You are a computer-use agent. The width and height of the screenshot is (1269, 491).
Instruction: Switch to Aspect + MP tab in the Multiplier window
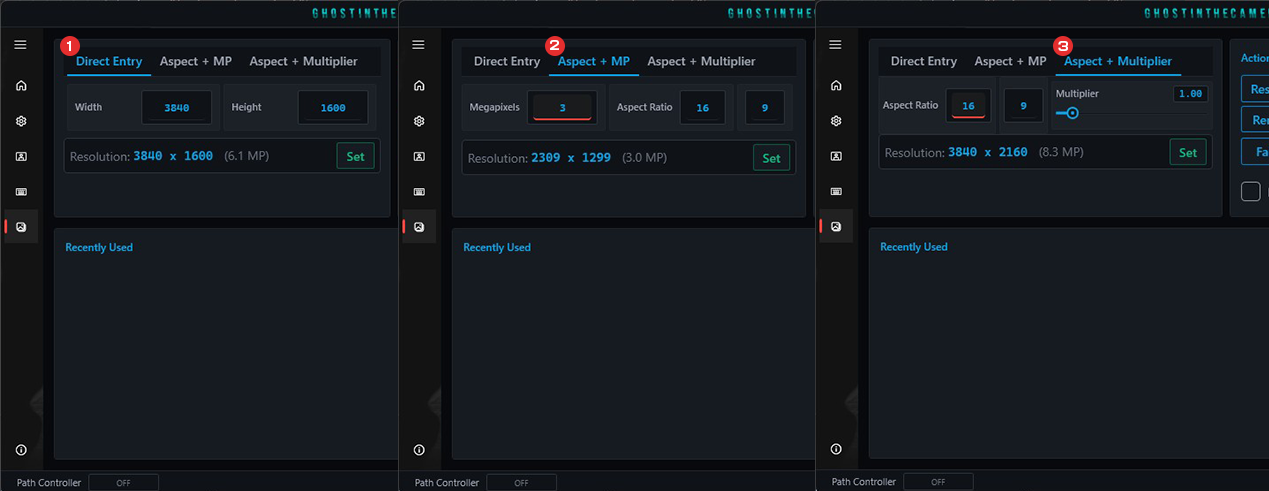1011,61
